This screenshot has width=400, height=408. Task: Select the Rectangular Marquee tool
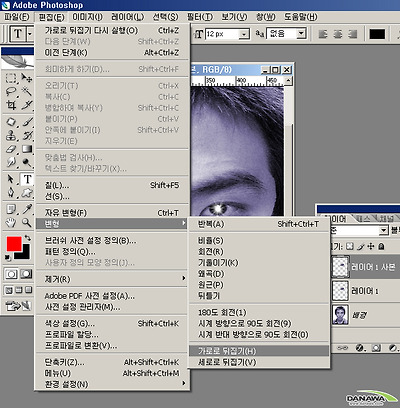(11, 78)
